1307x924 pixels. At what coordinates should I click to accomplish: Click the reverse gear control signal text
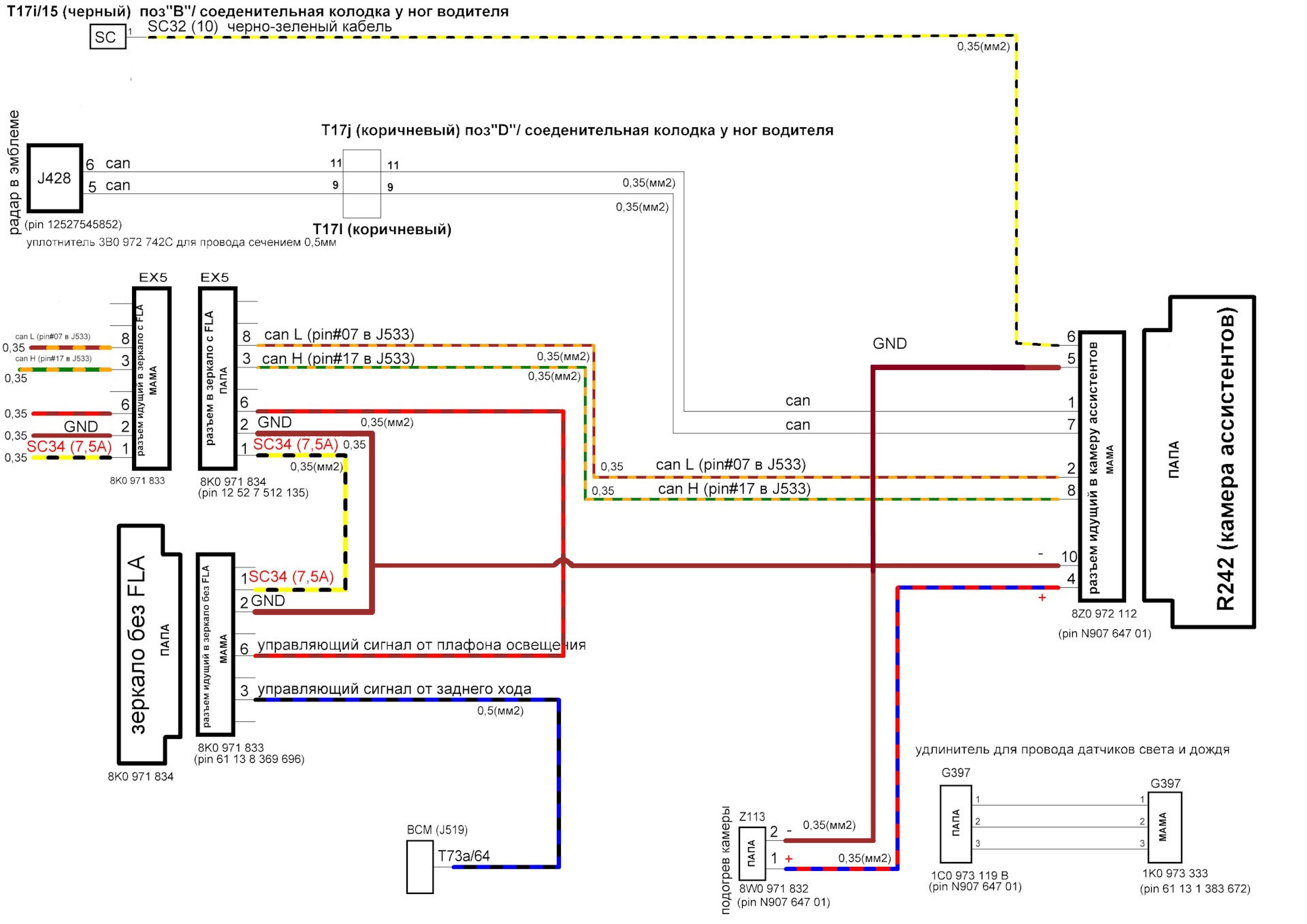[x=394, y=689]
